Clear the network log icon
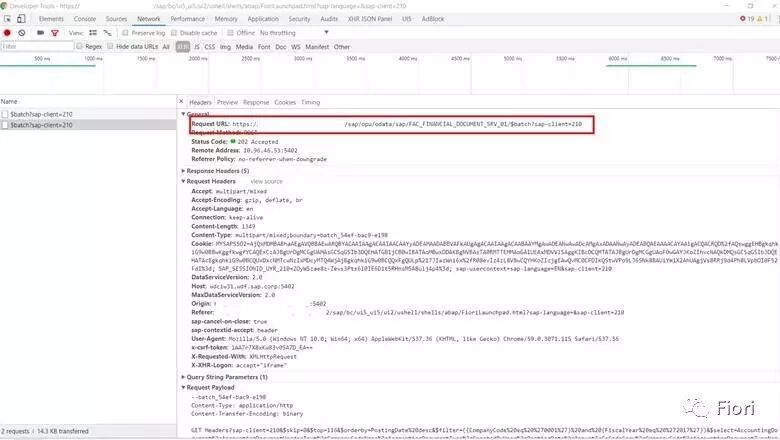780x440 pixels. 22,33
